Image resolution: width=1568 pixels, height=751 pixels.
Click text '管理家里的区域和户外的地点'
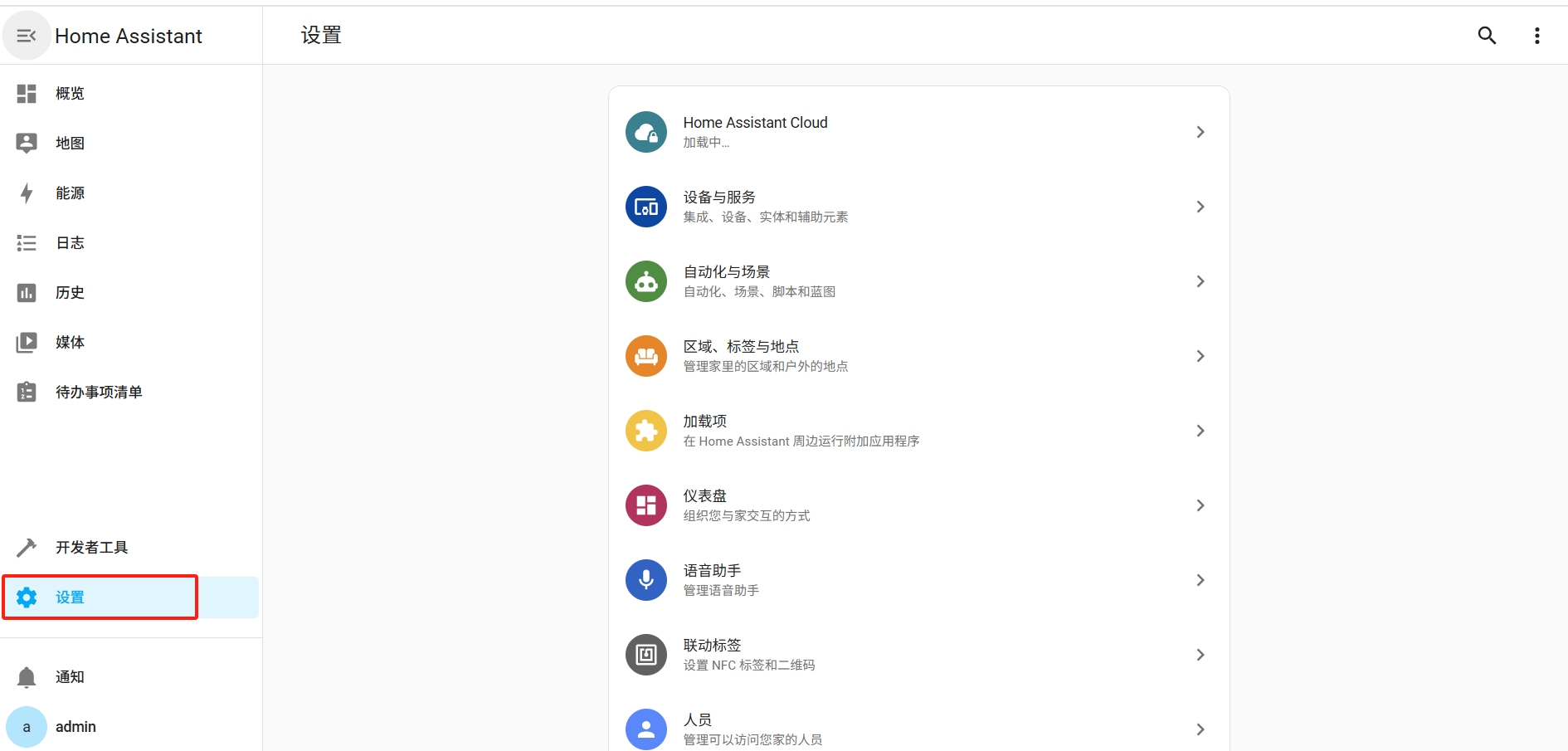pos(766,367)
